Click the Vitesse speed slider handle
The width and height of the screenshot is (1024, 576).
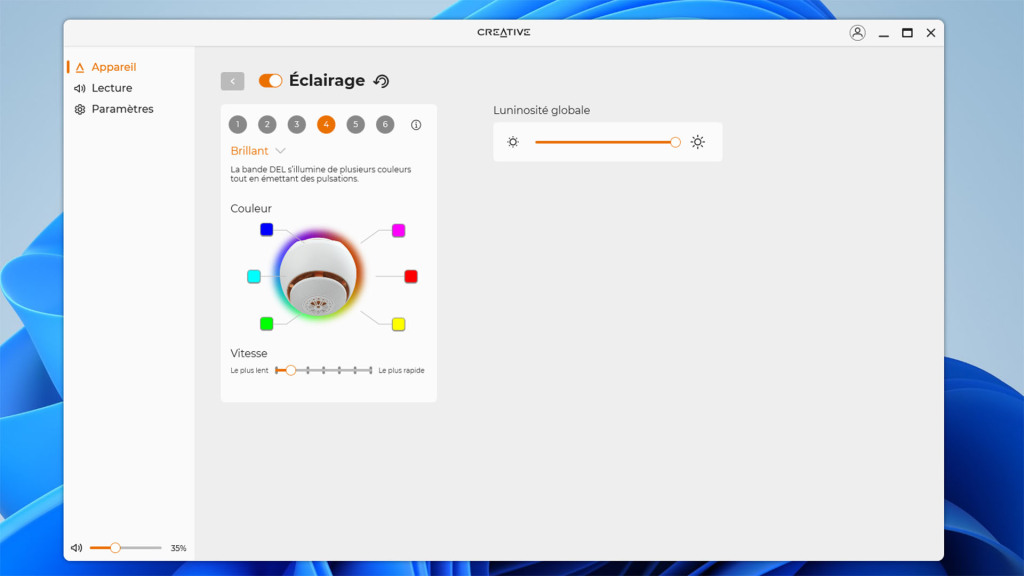(x=291, y=370)
